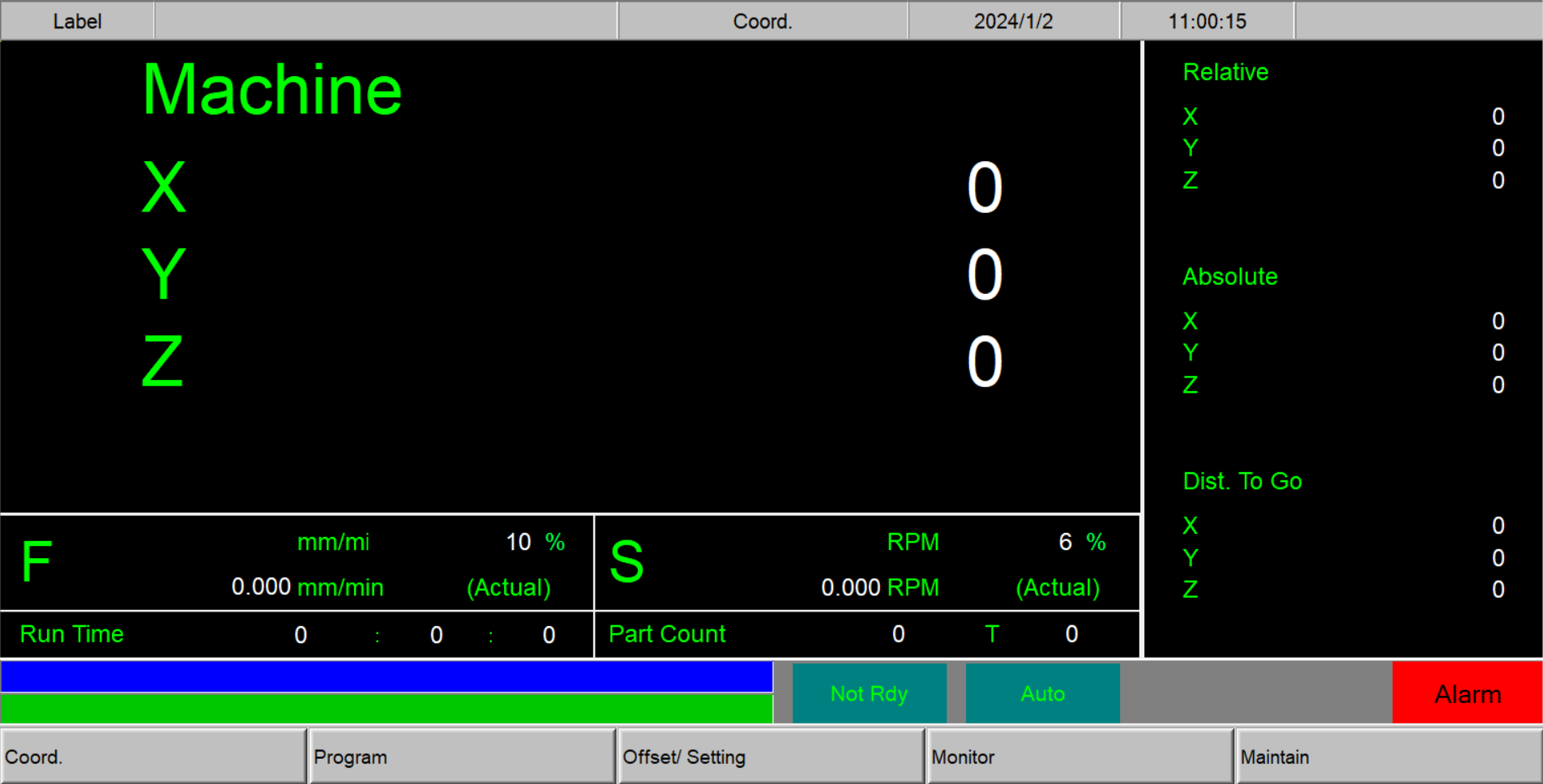
Task: Select the Machine Y axis label
Action: (164, 275)
